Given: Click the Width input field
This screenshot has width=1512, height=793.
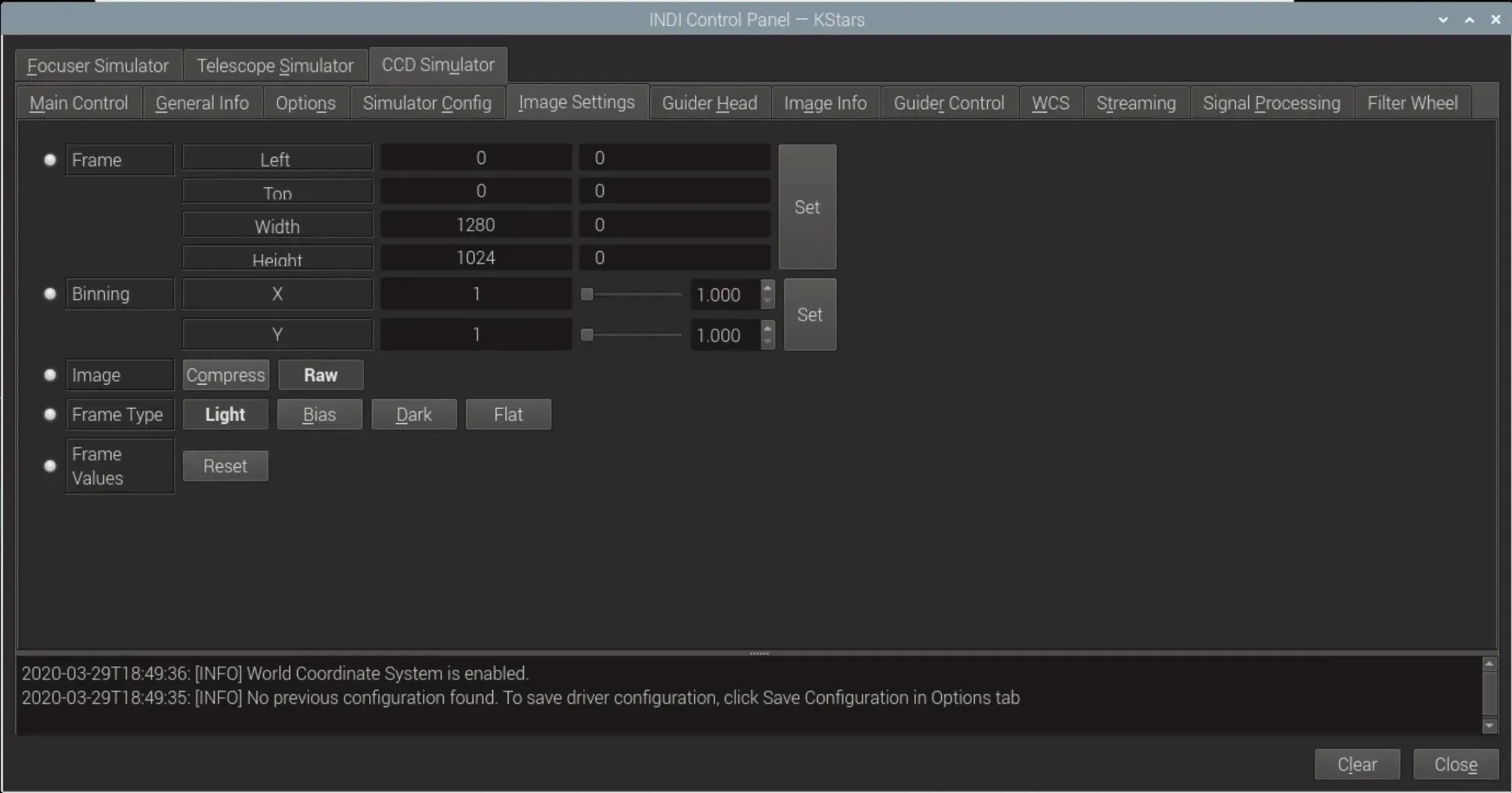Looking at the screenshot, I should click(476, 224).
